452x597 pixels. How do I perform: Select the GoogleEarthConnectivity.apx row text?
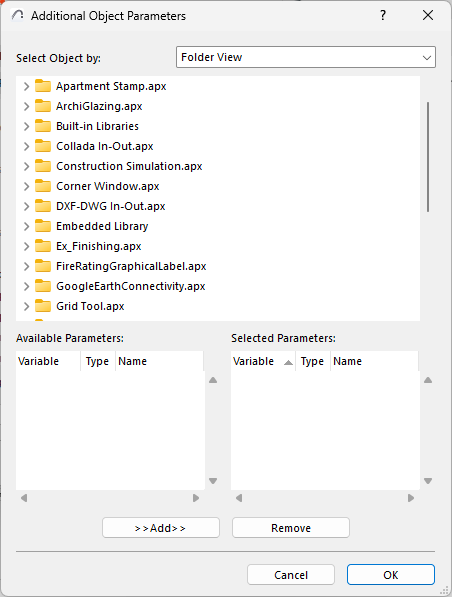click(x=131, y=286)
